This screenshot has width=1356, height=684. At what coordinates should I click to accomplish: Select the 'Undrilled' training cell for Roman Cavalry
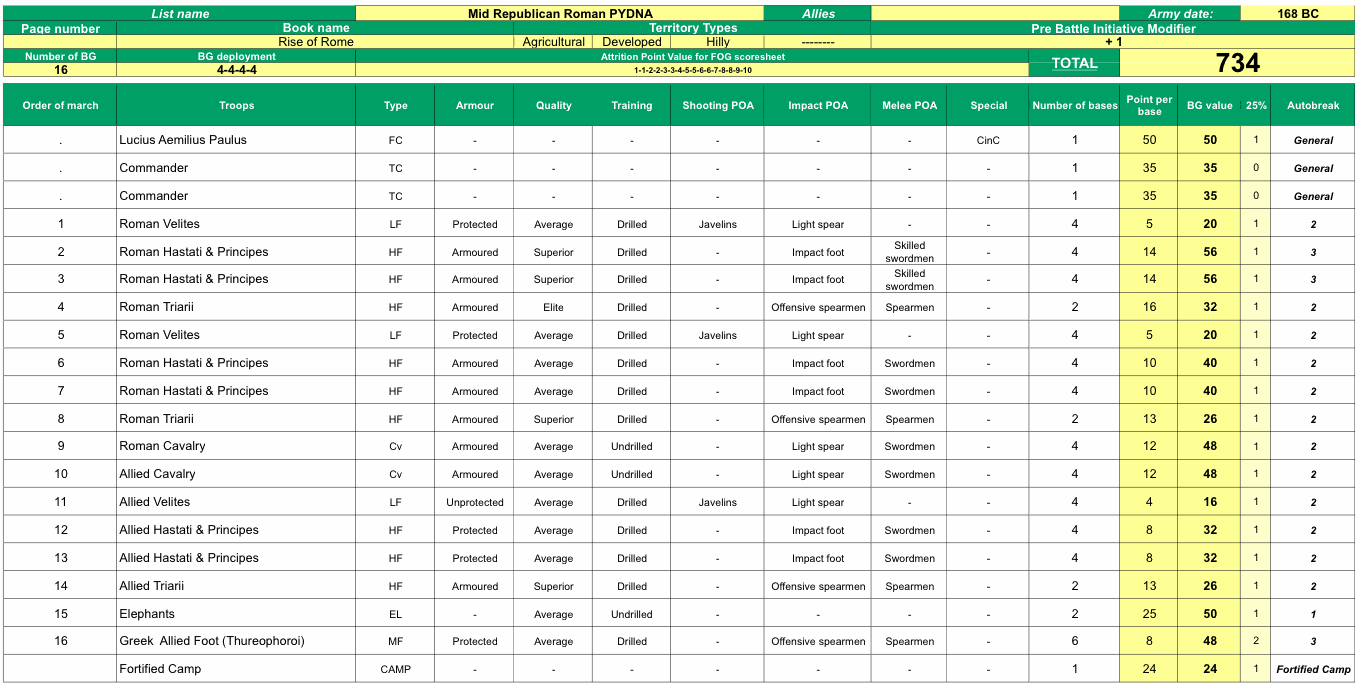coord(632,446)
